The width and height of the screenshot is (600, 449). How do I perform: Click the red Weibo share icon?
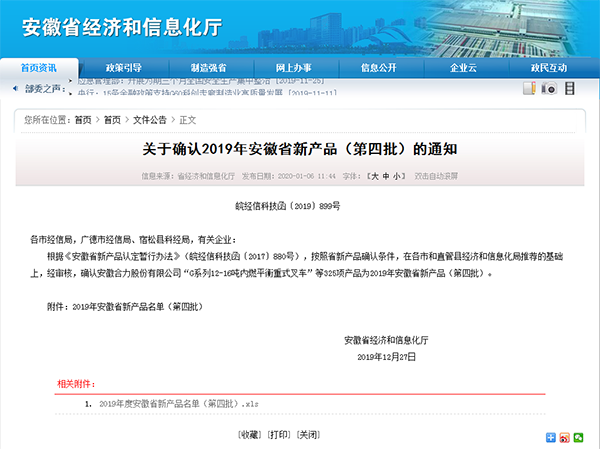point(565,437)
